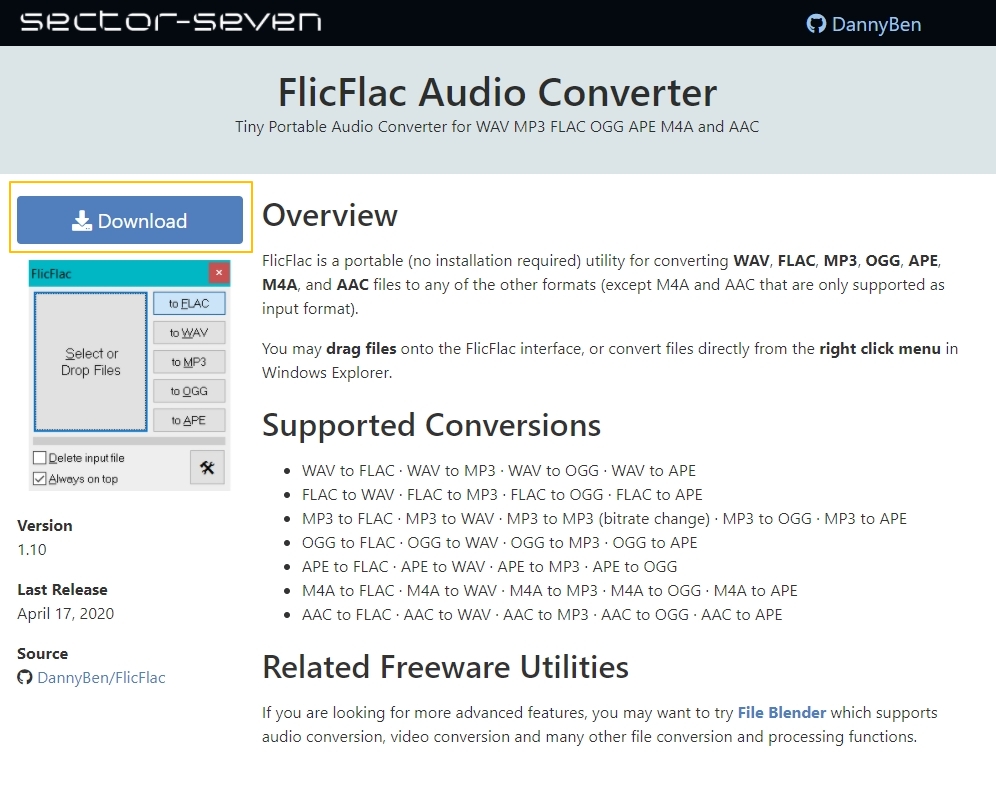Click the 'Overview' heading

tap(330, 215)
